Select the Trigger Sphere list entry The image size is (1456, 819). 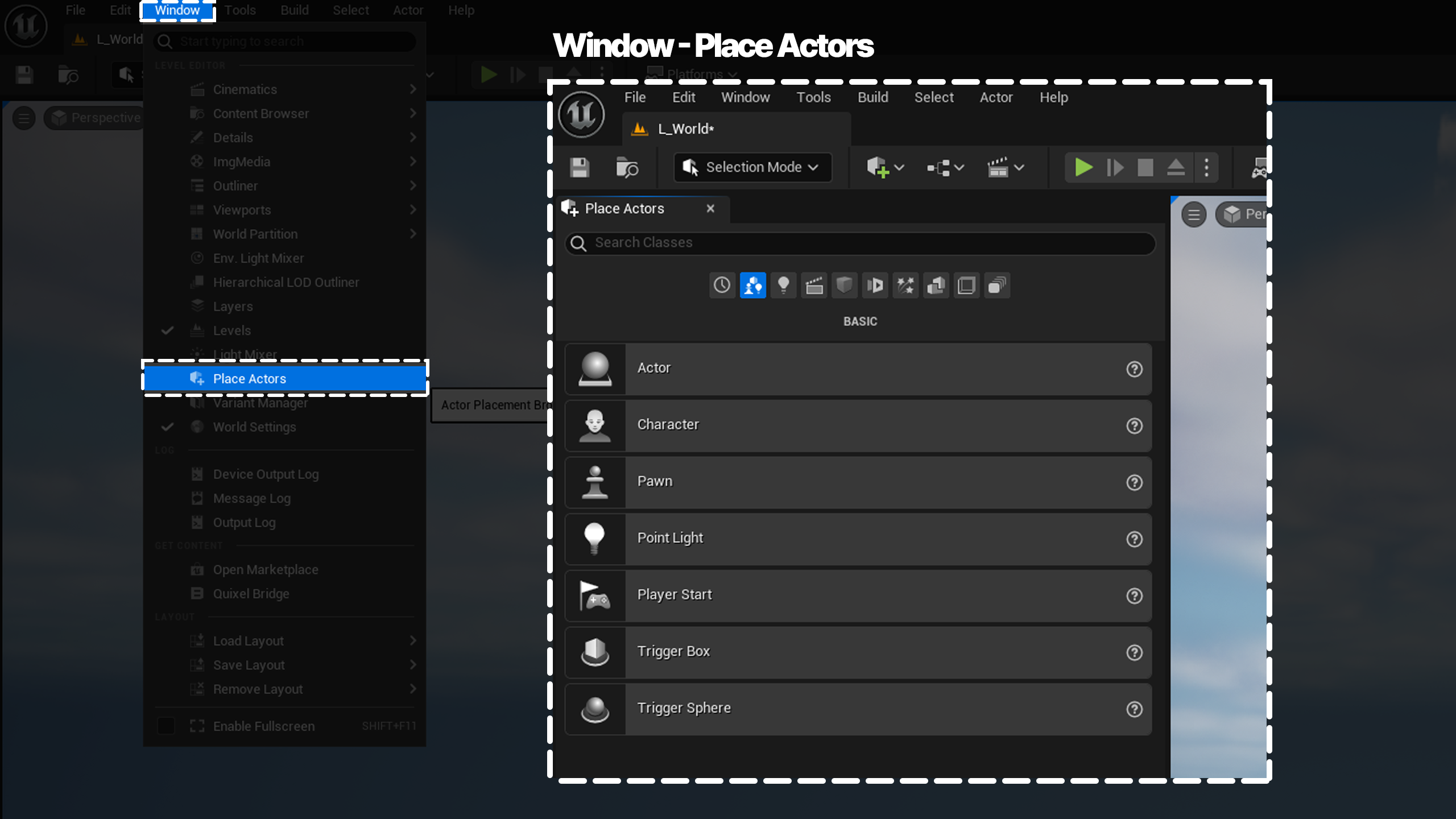[x=858, y=709]
